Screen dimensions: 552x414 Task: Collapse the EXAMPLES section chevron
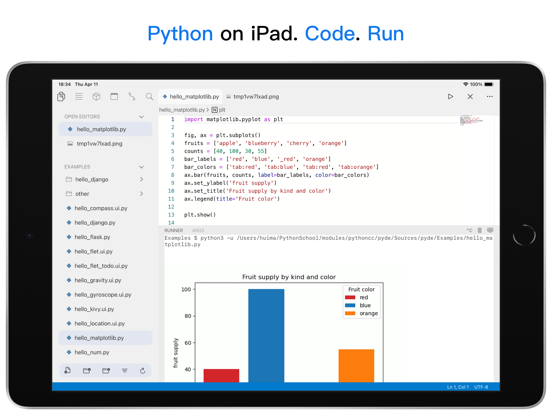pos(141,167)
